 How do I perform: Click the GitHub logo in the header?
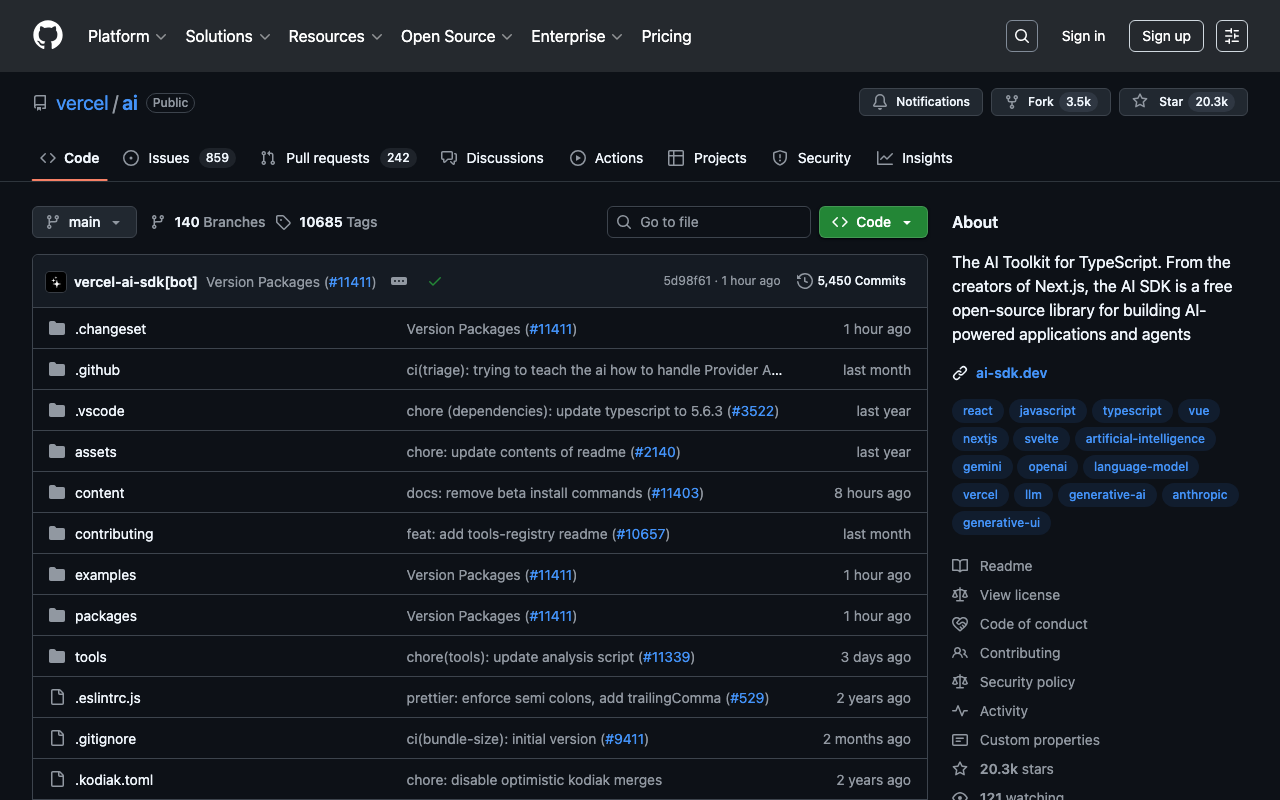[48, 36]
